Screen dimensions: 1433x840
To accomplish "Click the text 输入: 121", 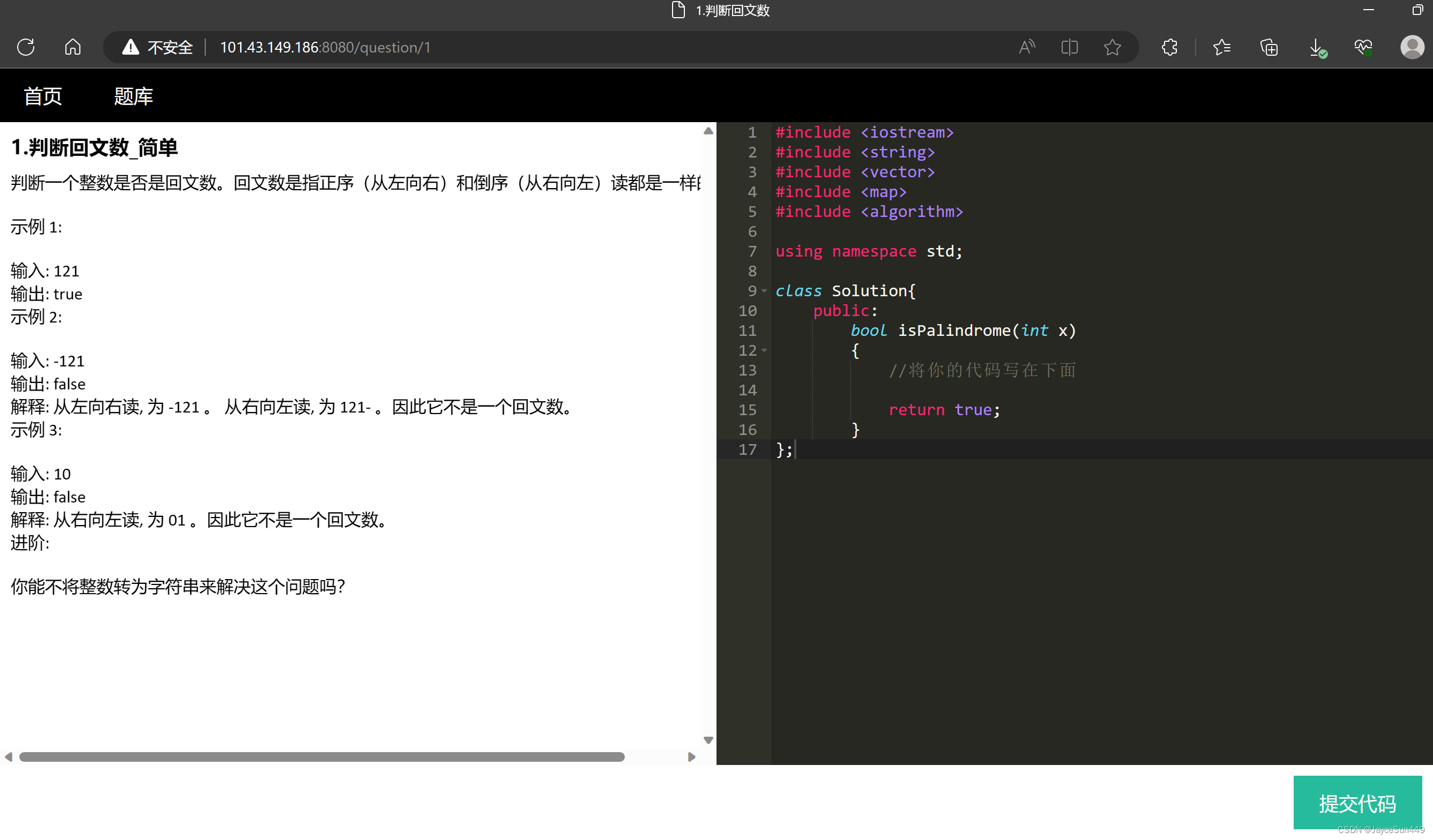I will pos(45,271).
